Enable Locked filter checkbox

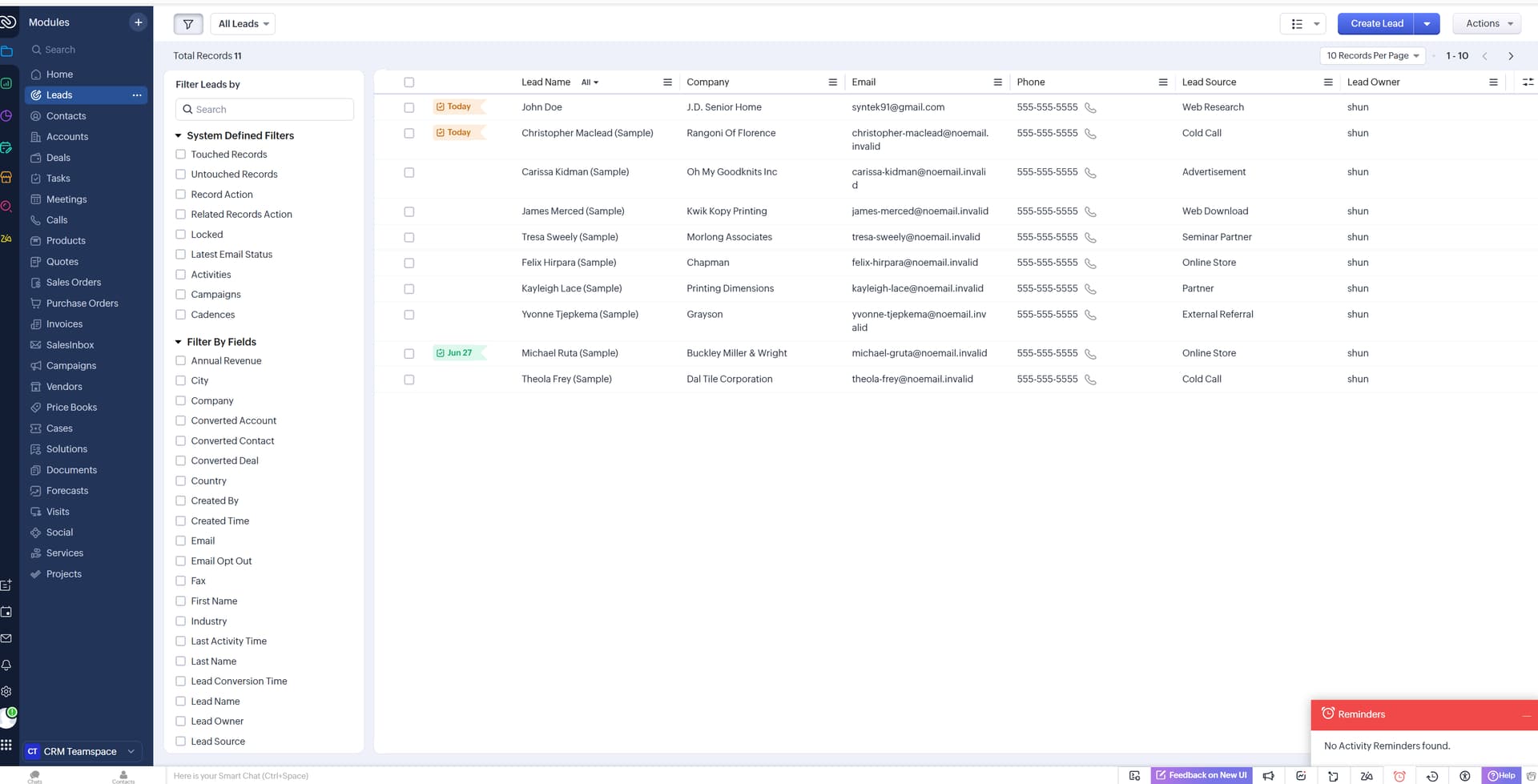tap(180, 234)
